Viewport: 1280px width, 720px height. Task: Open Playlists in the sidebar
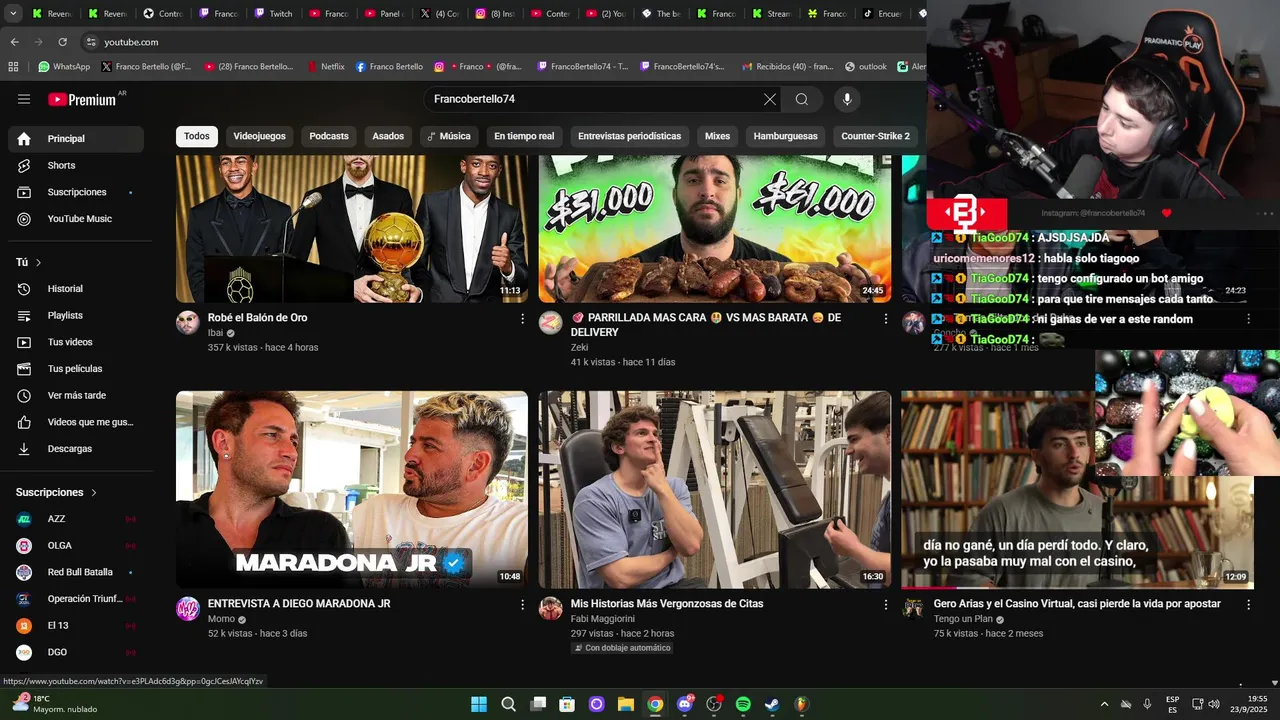click(x=76, y=315)
